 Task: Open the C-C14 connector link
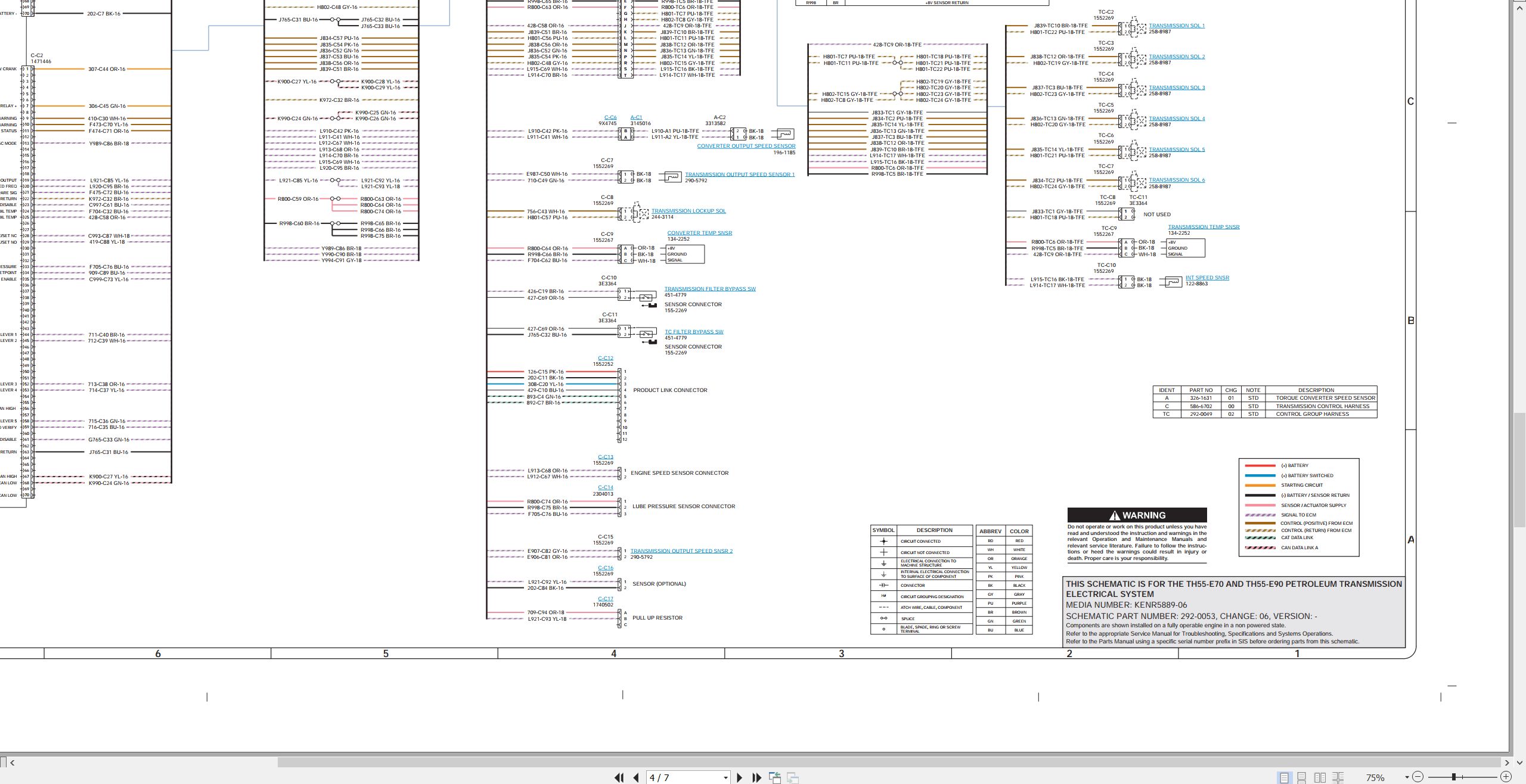click(606, 487)
